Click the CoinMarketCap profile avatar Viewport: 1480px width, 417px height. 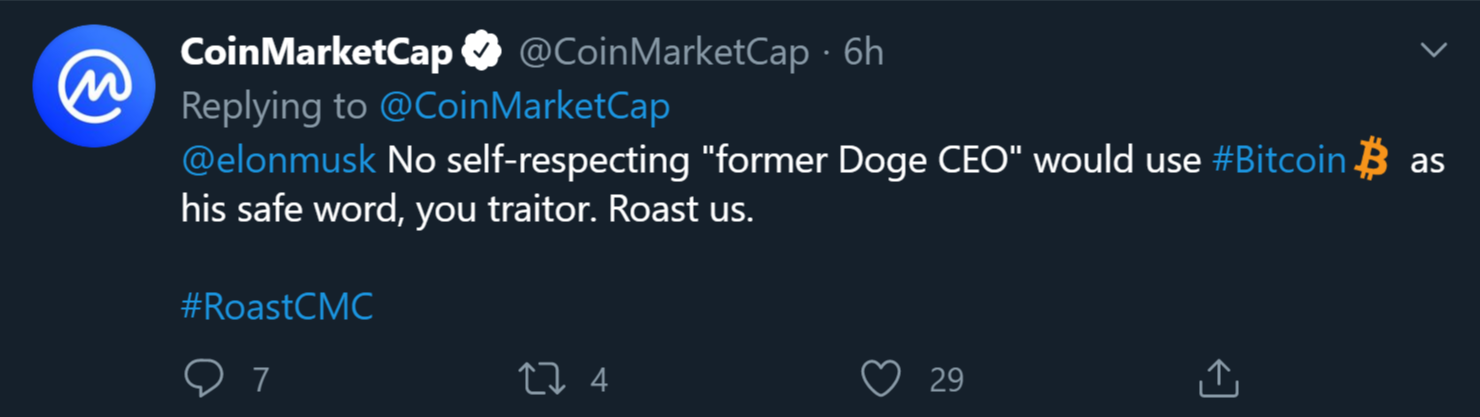coord(93,86)
